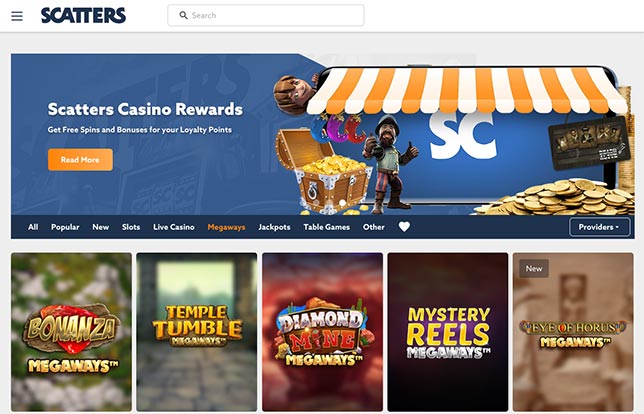Open the hamburger menu icon
Image resolution: width=644 pixels, height=414 pixels.
pyautogui.click(x=17, y=16)
